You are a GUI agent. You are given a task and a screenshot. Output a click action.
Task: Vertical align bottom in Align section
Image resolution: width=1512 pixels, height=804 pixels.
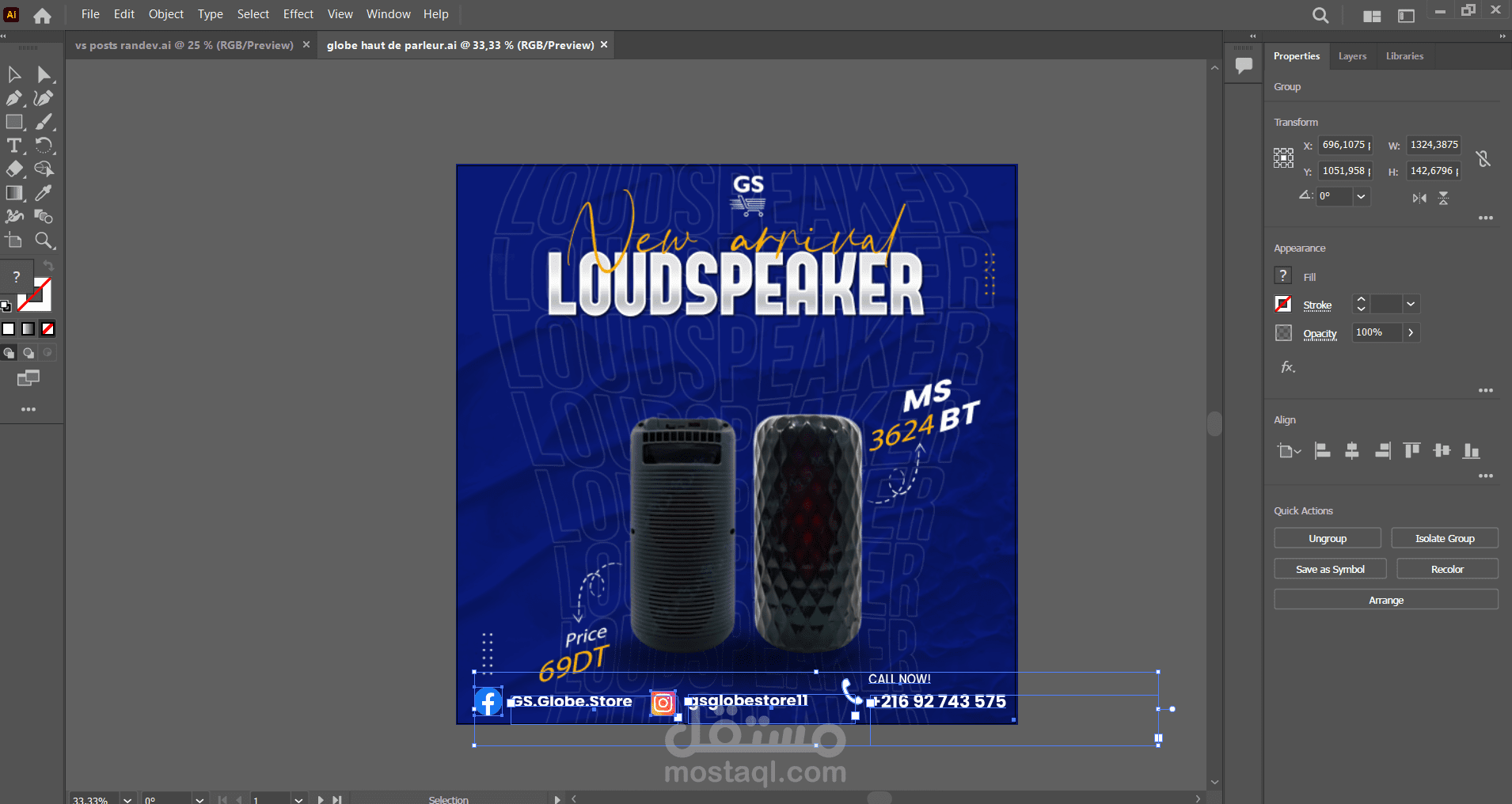[x=1472, y=451]
